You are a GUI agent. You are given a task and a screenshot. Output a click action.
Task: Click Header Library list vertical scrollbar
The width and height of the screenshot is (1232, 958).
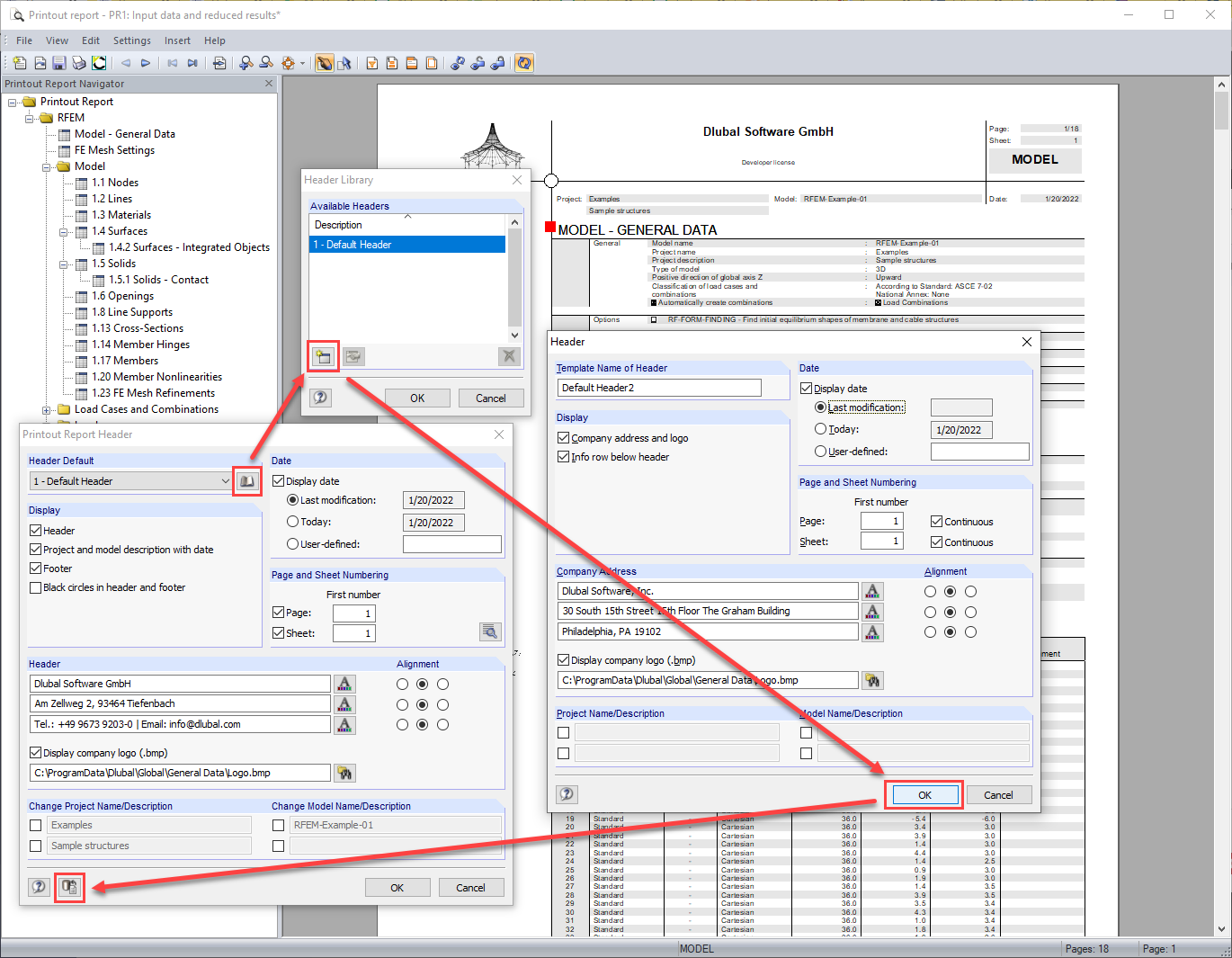[x=514, y=279]
